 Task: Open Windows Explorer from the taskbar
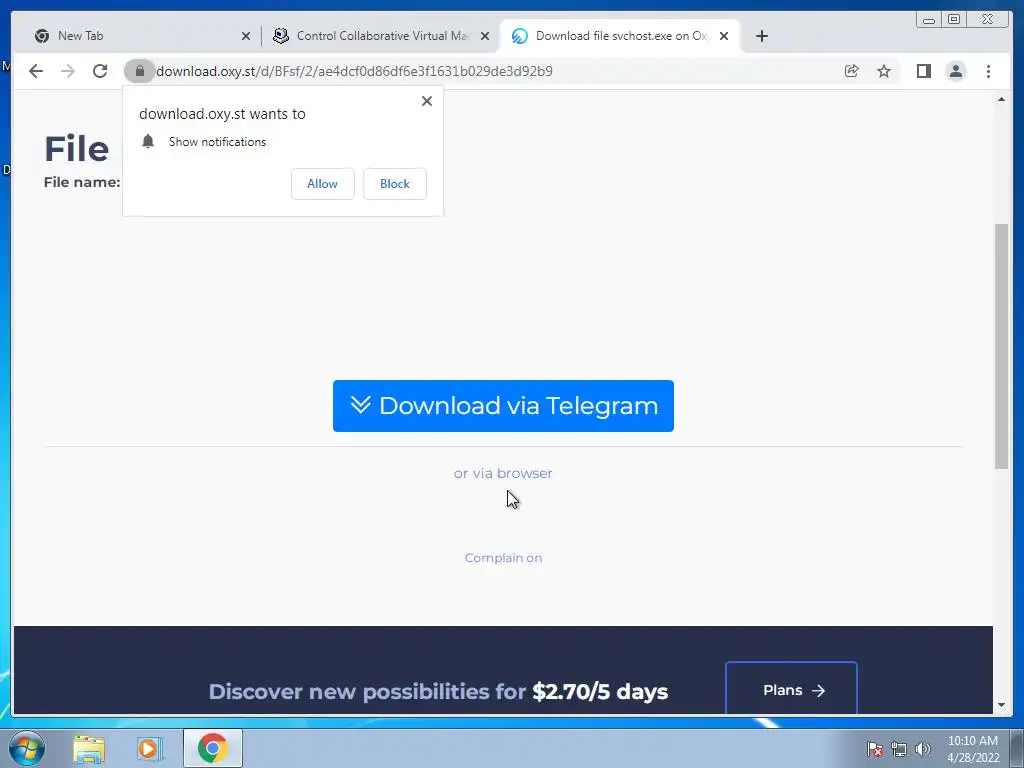click(89, 749)
